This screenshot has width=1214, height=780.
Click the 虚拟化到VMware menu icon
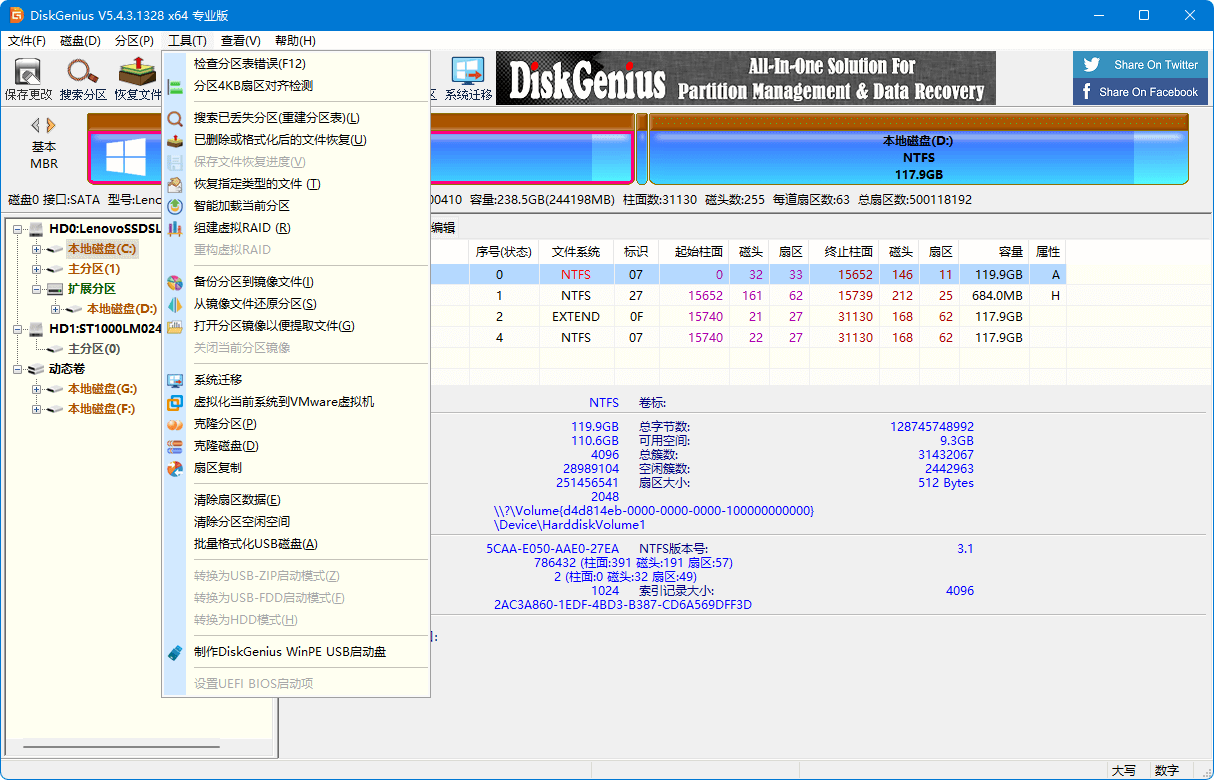click(x=175, y=402)
